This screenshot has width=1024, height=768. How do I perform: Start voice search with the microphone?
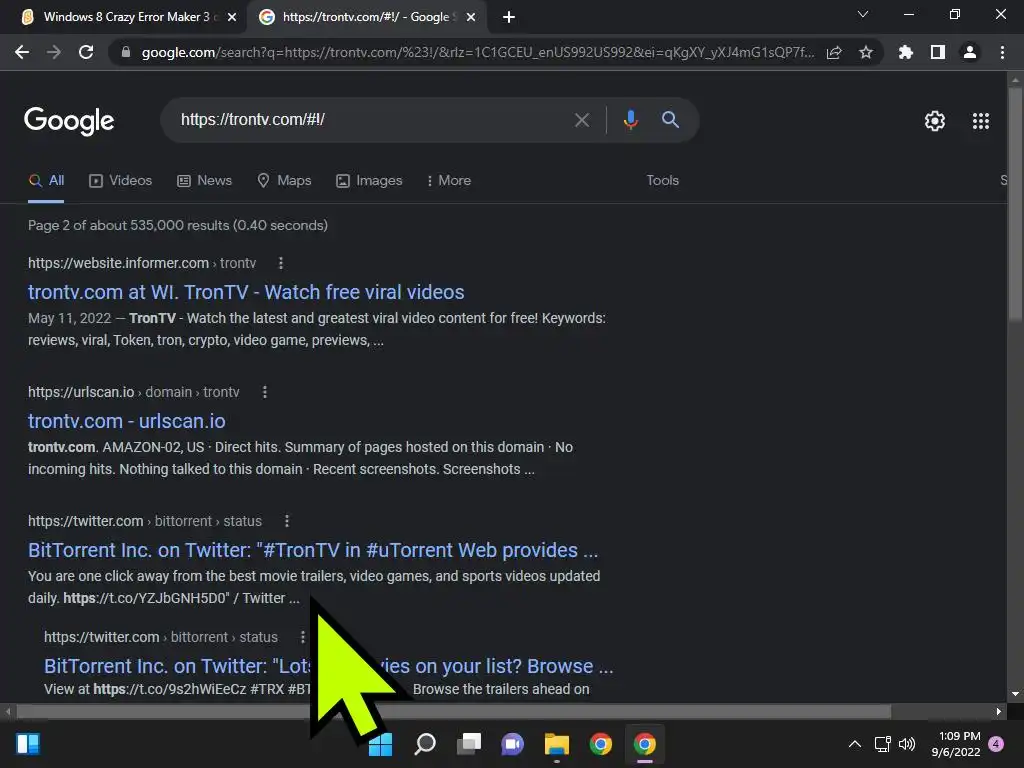click(x=630, y=120)
